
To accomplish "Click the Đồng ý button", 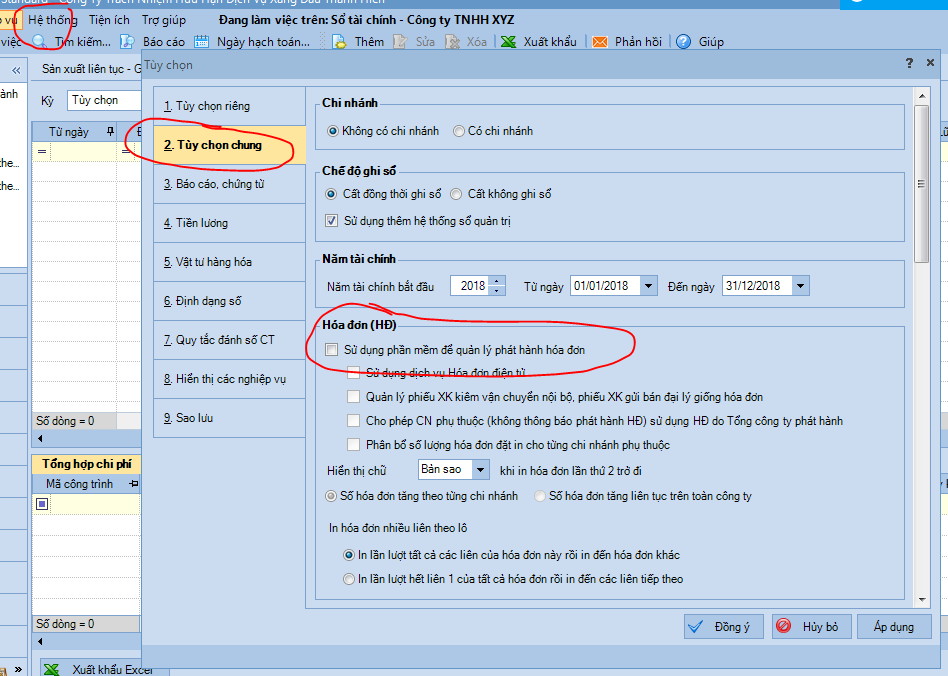I will tap(723, 627).
